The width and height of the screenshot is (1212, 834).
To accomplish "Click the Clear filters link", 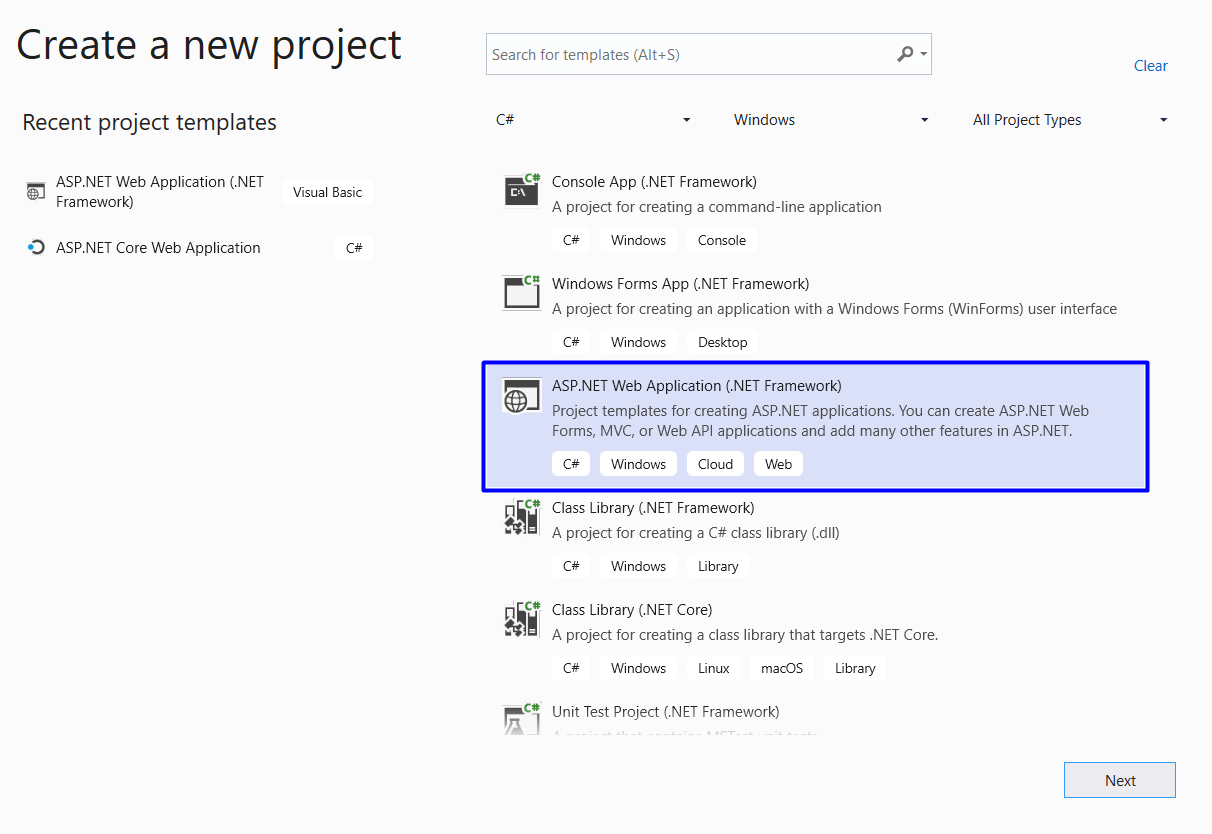I will (1151, 66).
